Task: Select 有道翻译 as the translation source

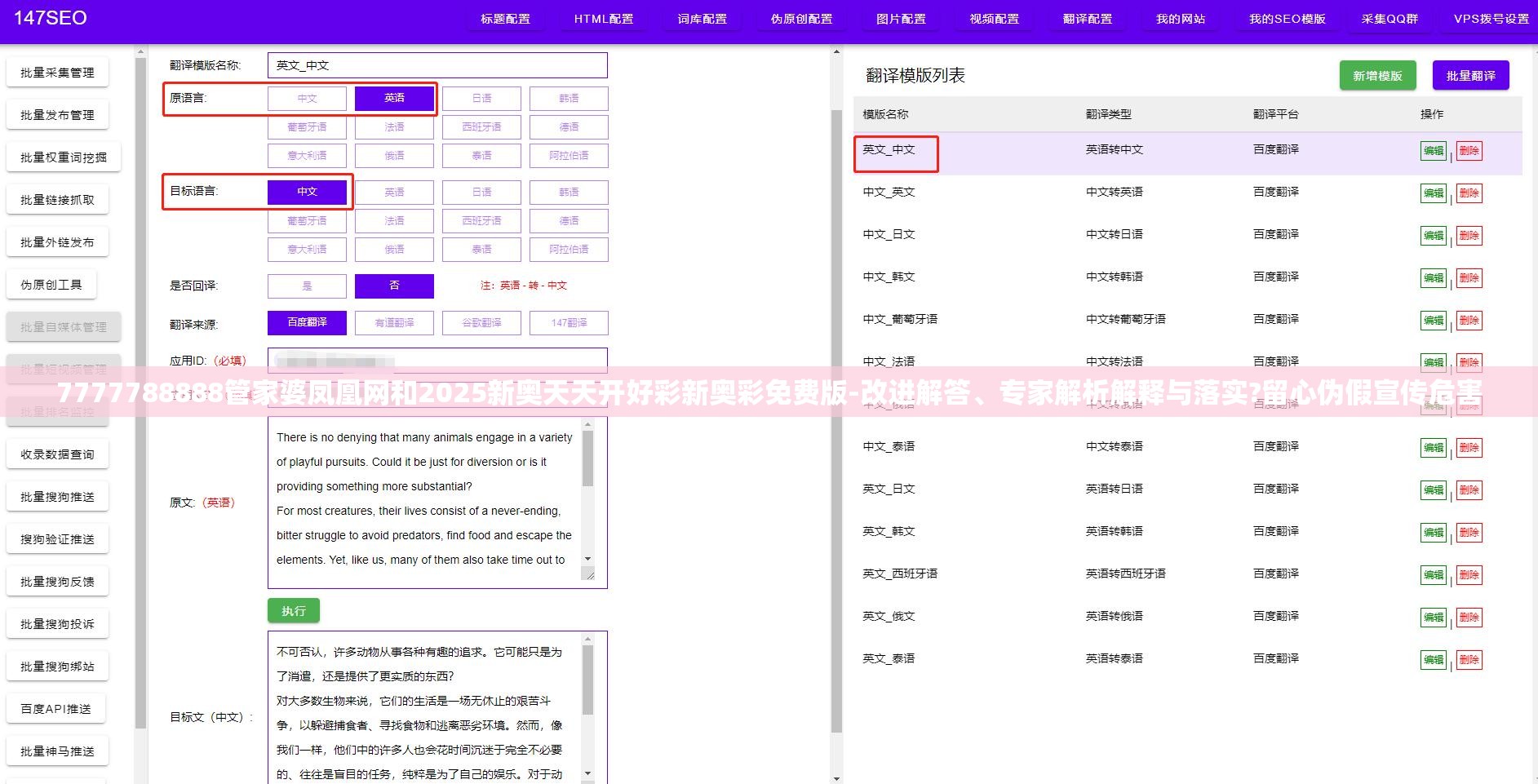Action: pos(394,323)
